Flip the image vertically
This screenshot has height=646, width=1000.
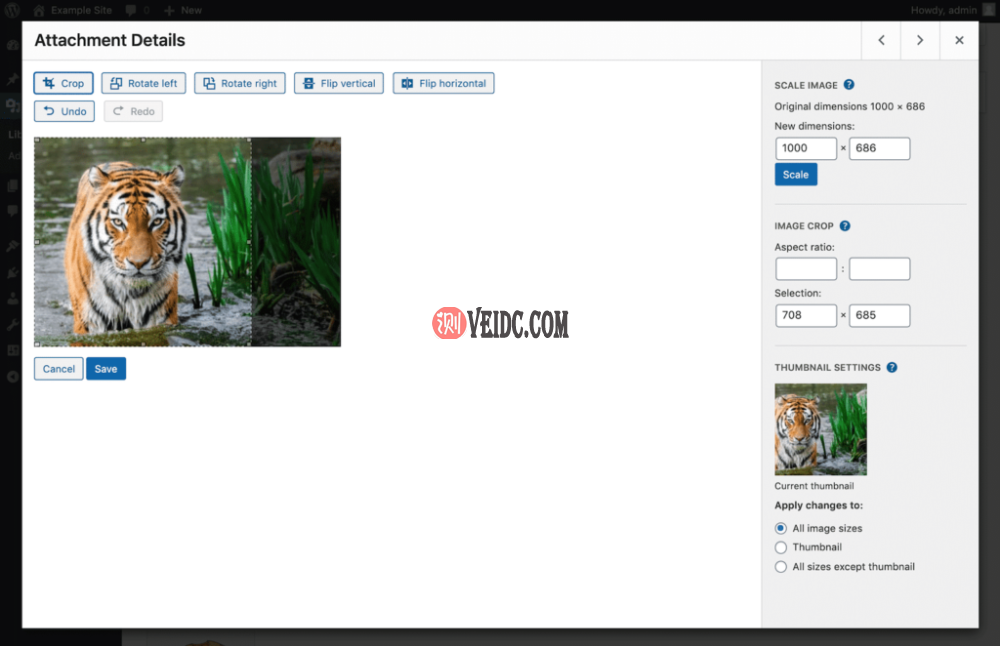pos(339,83)
